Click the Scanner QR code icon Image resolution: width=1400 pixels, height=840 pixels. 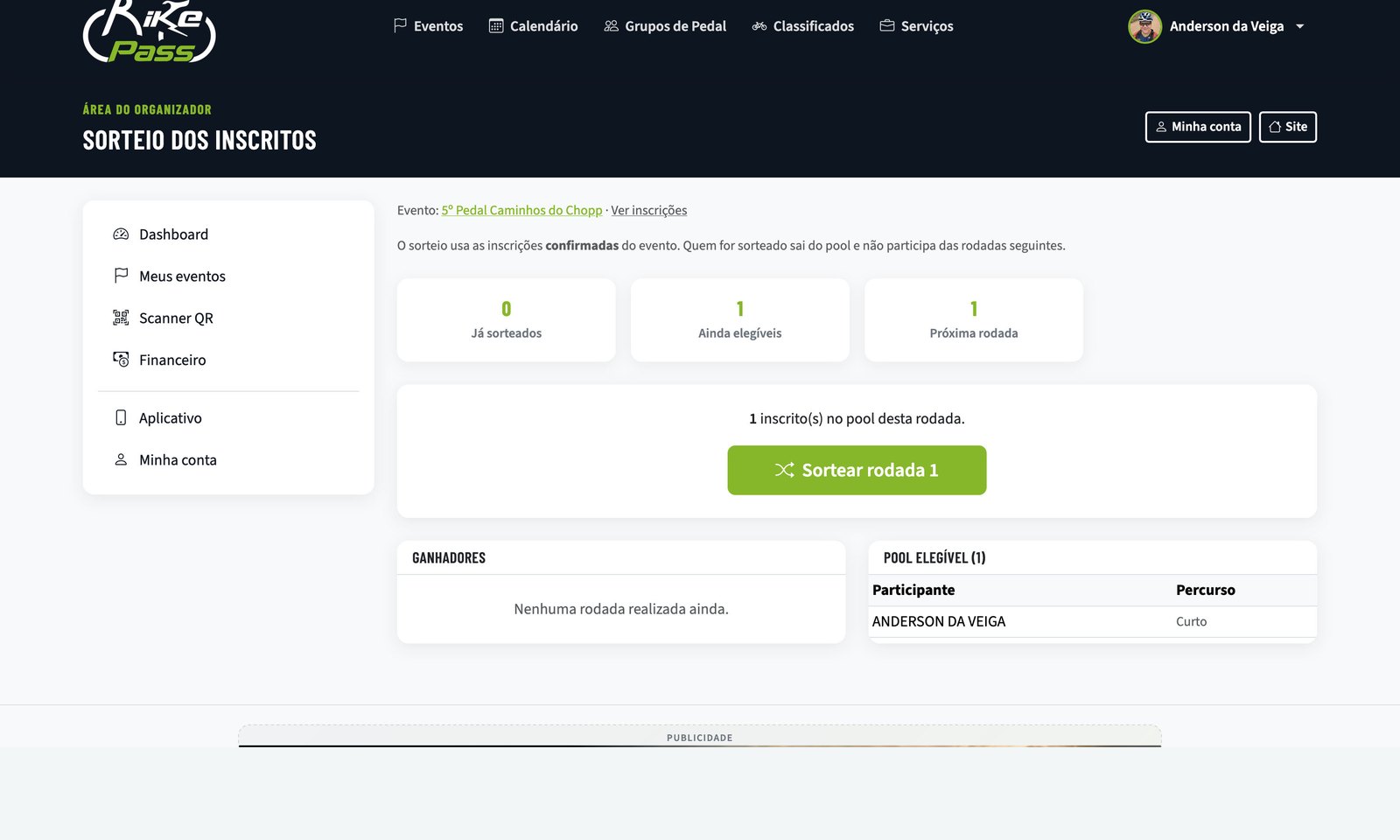121,318
